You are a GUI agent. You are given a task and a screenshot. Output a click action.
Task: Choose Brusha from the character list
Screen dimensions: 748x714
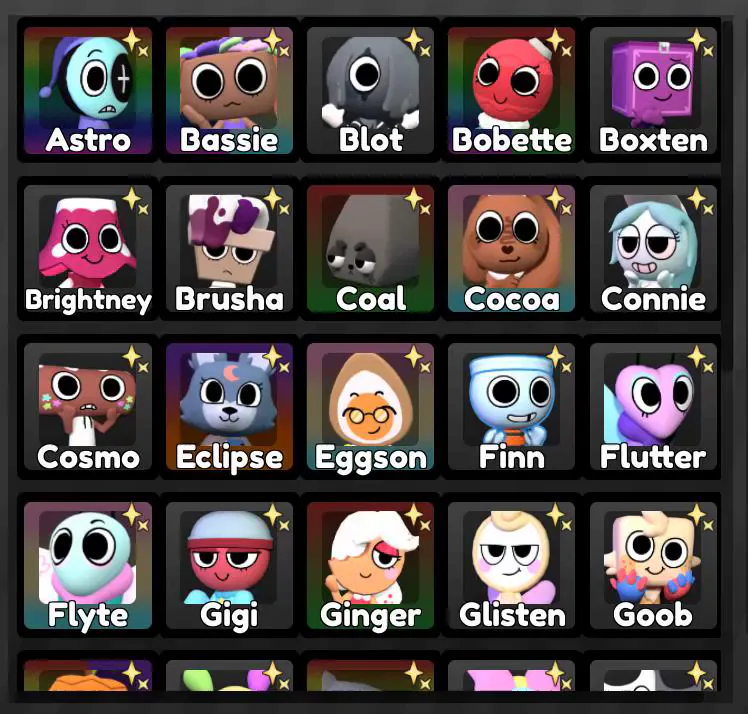[229, 248]
